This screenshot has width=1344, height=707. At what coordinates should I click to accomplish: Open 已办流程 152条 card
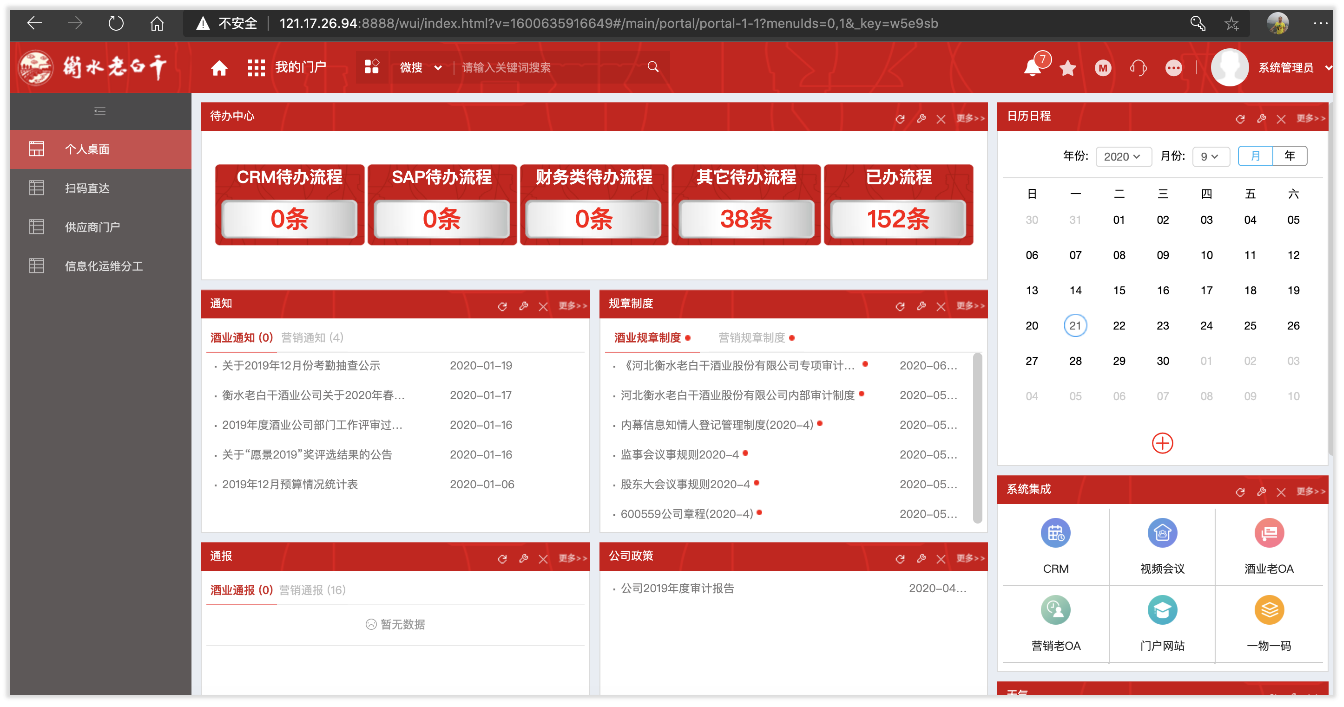tap(898, 204)
